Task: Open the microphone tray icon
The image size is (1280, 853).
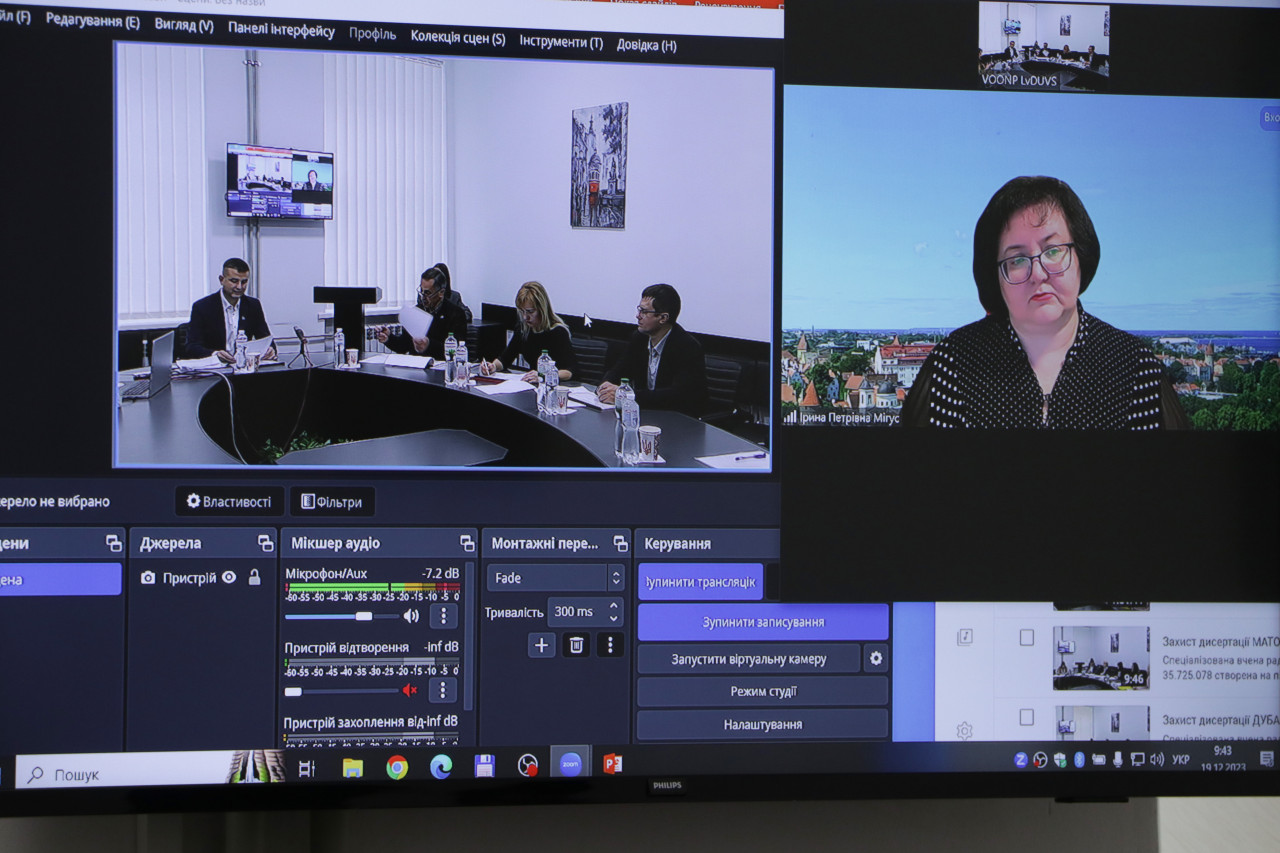Action: [1118, 759]
